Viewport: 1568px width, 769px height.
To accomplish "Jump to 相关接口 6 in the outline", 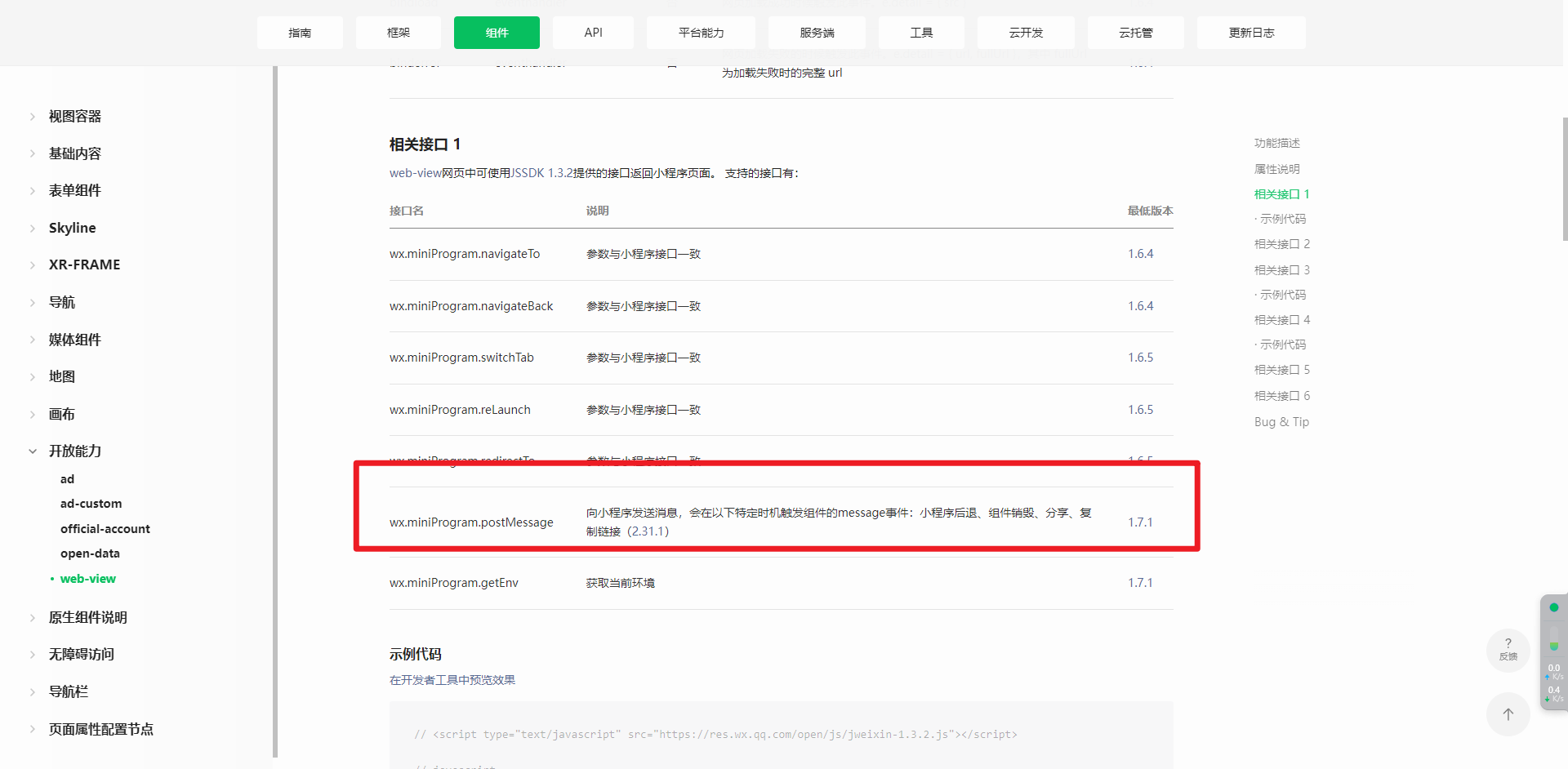I will [x=1282, y=396].
